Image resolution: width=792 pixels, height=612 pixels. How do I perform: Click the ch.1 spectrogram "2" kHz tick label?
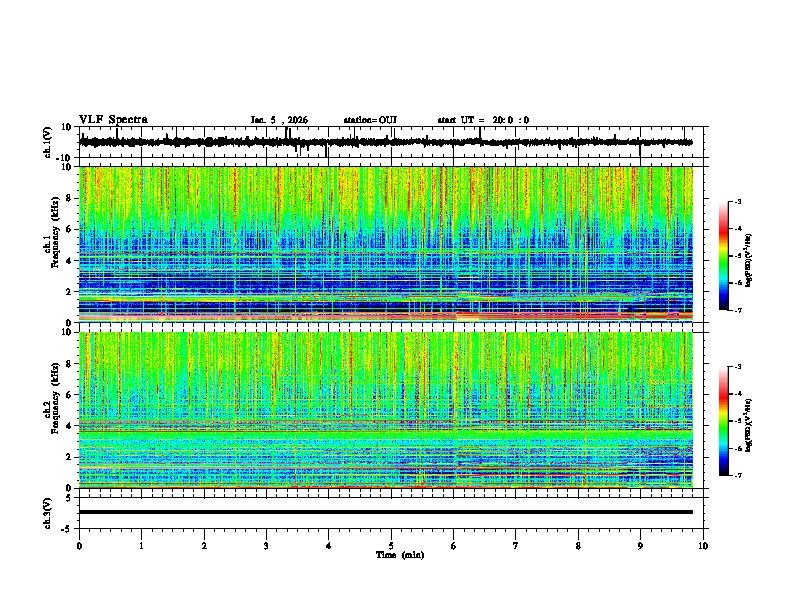[x=69, y=292]
